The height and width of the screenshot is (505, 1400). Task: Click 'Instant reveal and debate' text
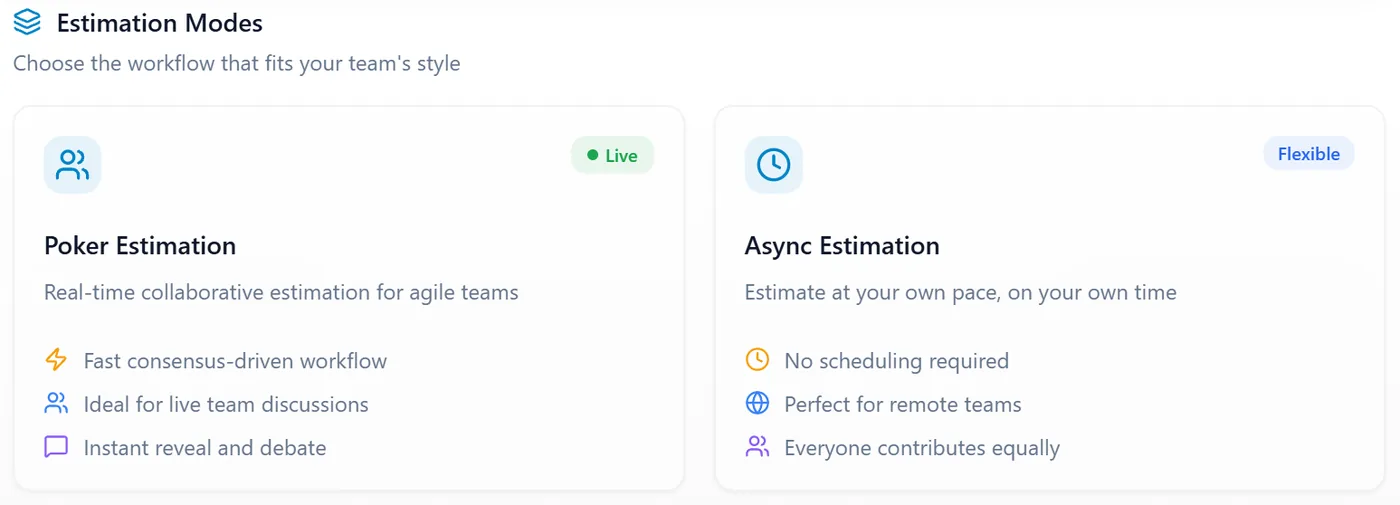tap(205, 448)
